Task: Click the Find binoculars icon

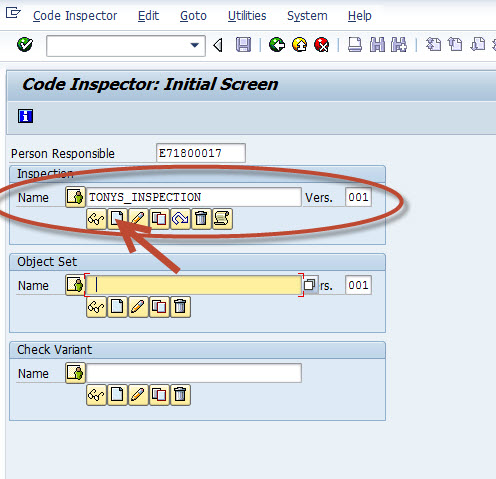Action: tap(377, 45)
